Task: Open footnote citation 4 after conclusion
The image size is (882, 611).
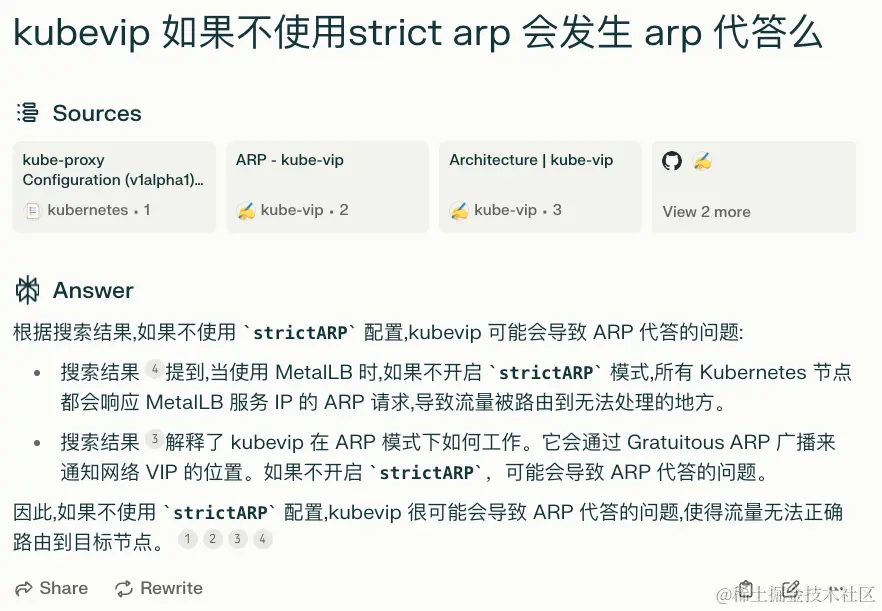Action: pos(262,539)
